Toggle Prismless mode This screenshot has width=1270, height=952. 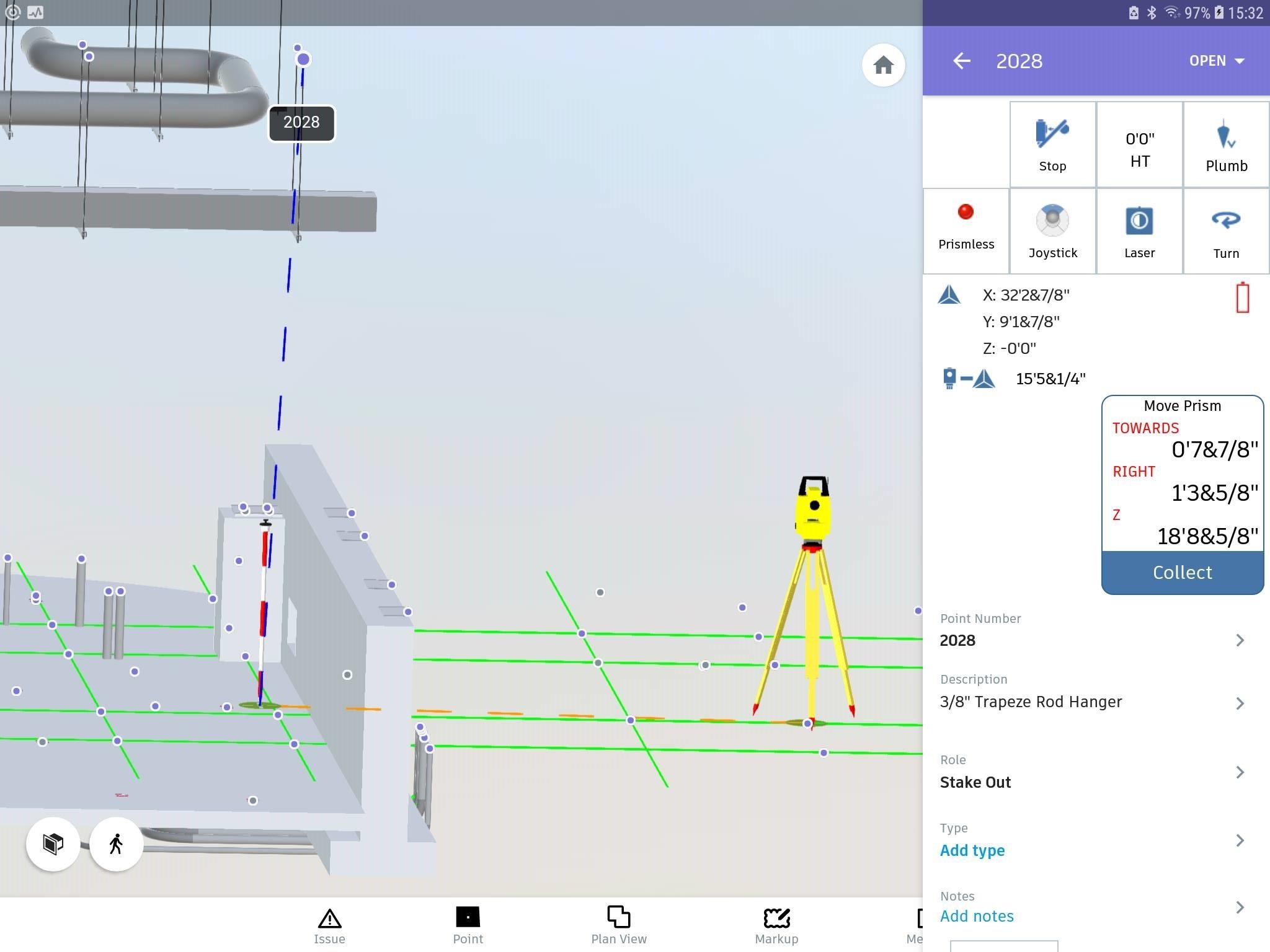(966, 231)
